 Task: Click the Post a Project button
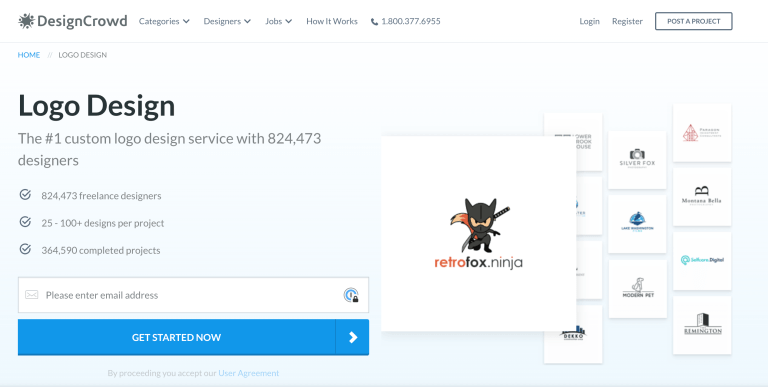click(694, 21)
